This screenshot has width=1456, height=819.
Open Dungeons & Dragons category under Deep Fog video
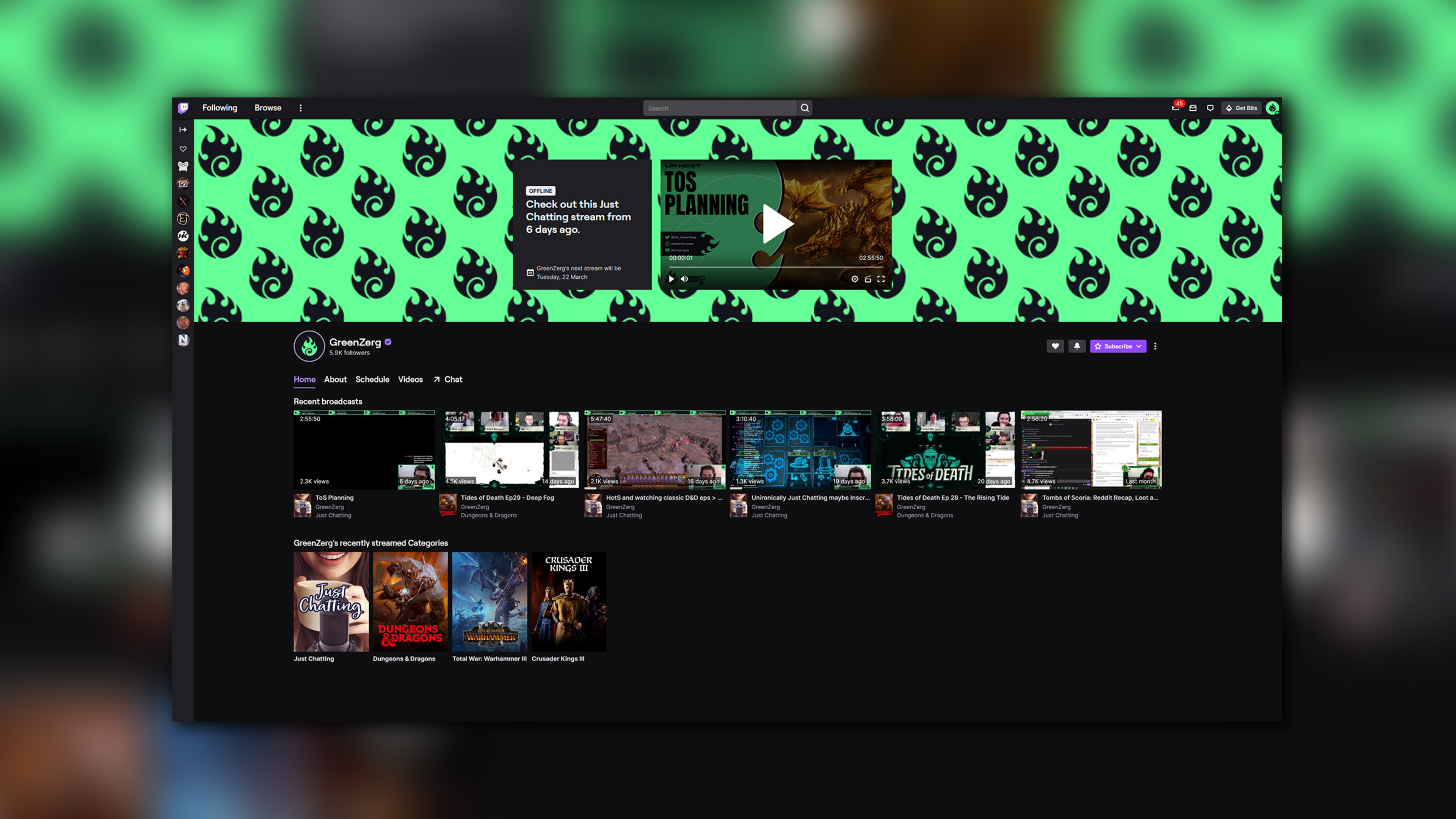489,515
